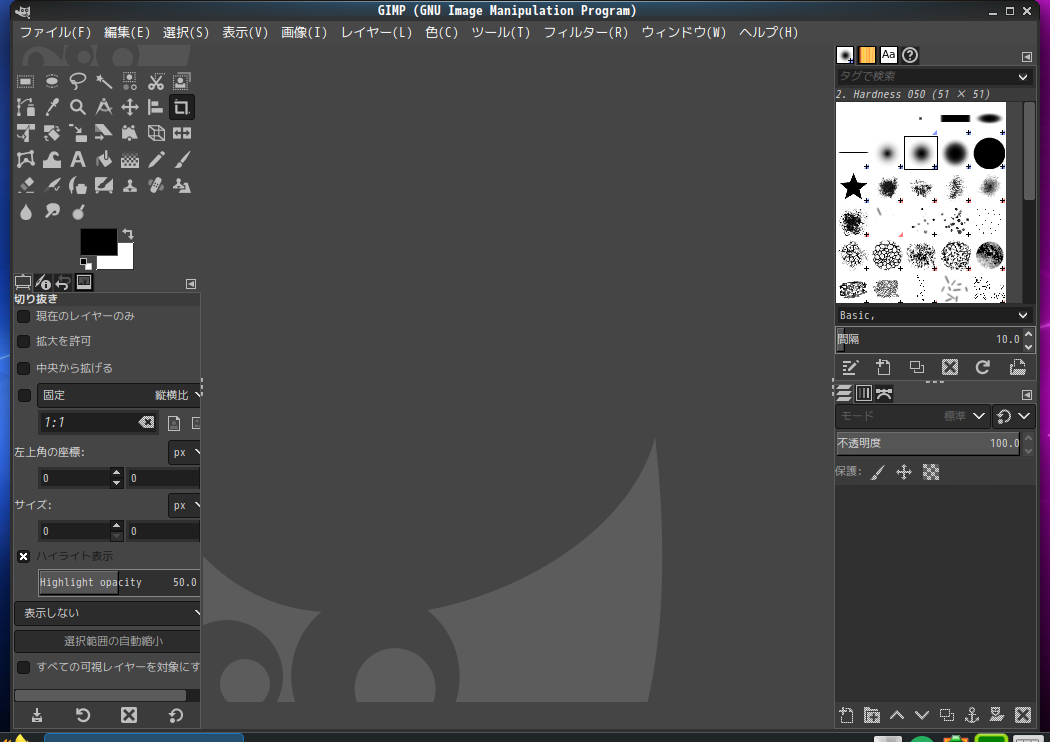Open brushes dock tab configuration menu
The width and height of the screenshot is (1050, 742).
click(1027, 57)
